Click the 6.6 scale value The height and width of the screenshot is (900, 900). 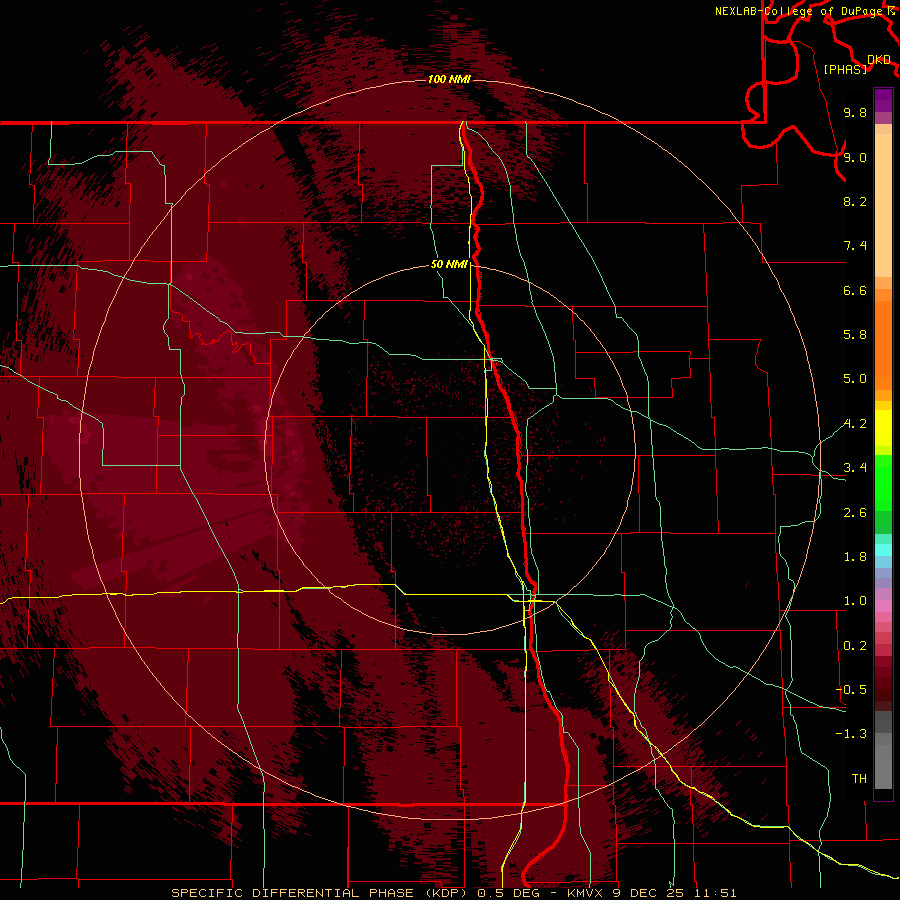click(x=855, y=290)
